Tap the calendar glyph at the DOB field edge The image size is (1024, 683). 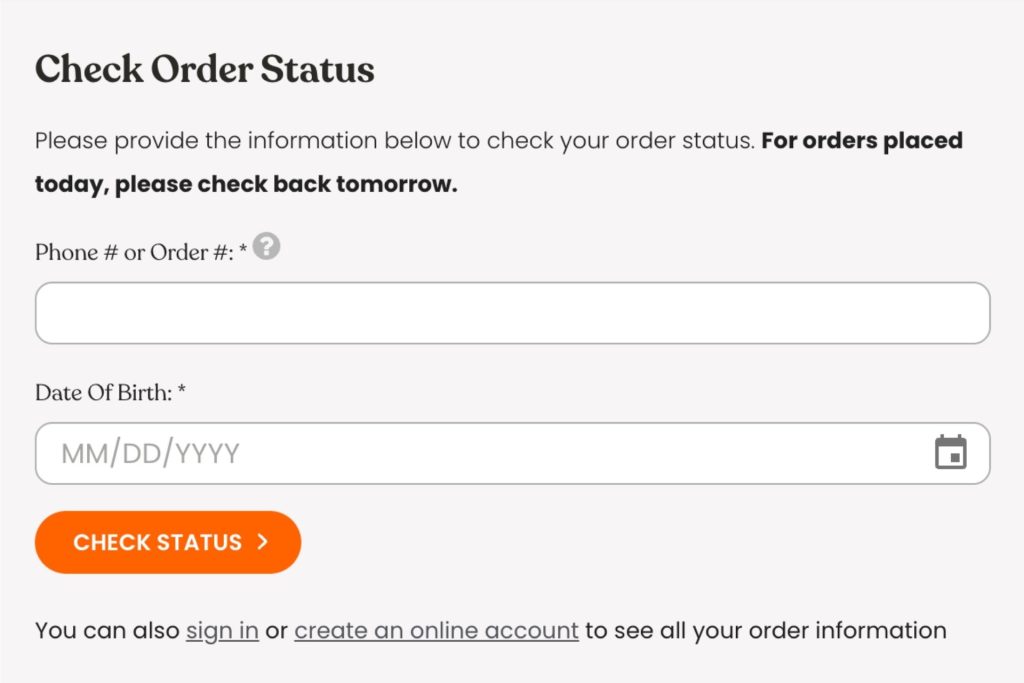coord(953,453)
